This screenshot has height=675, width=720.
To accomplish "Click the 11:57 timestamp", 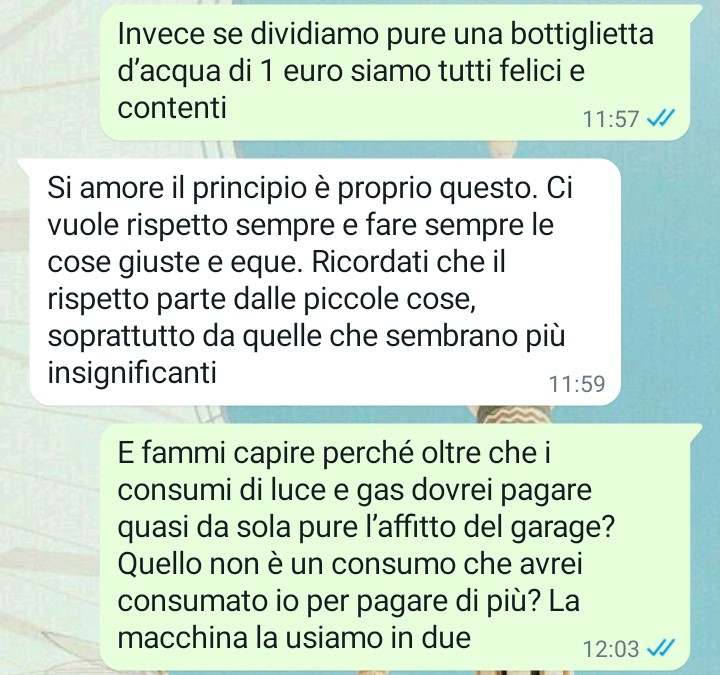I will 611,119.
